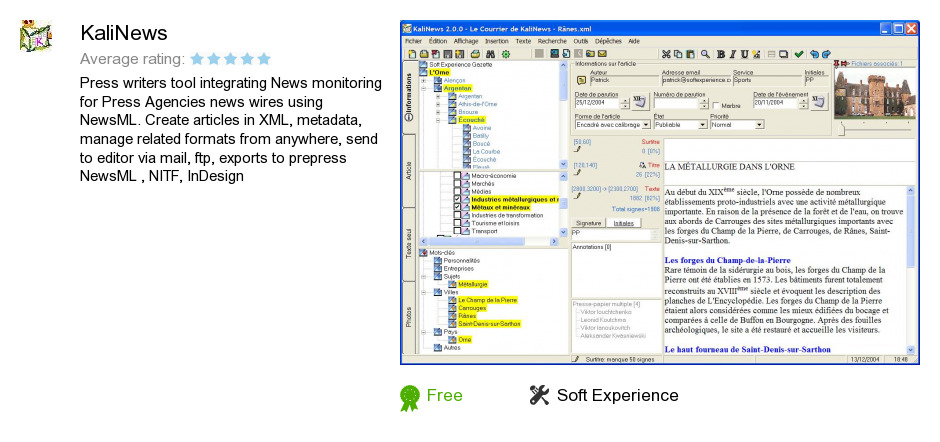The height and width of the screenshot is (442, 940).
Task: Click the paste clipboard icon
Action: [690, 54]
